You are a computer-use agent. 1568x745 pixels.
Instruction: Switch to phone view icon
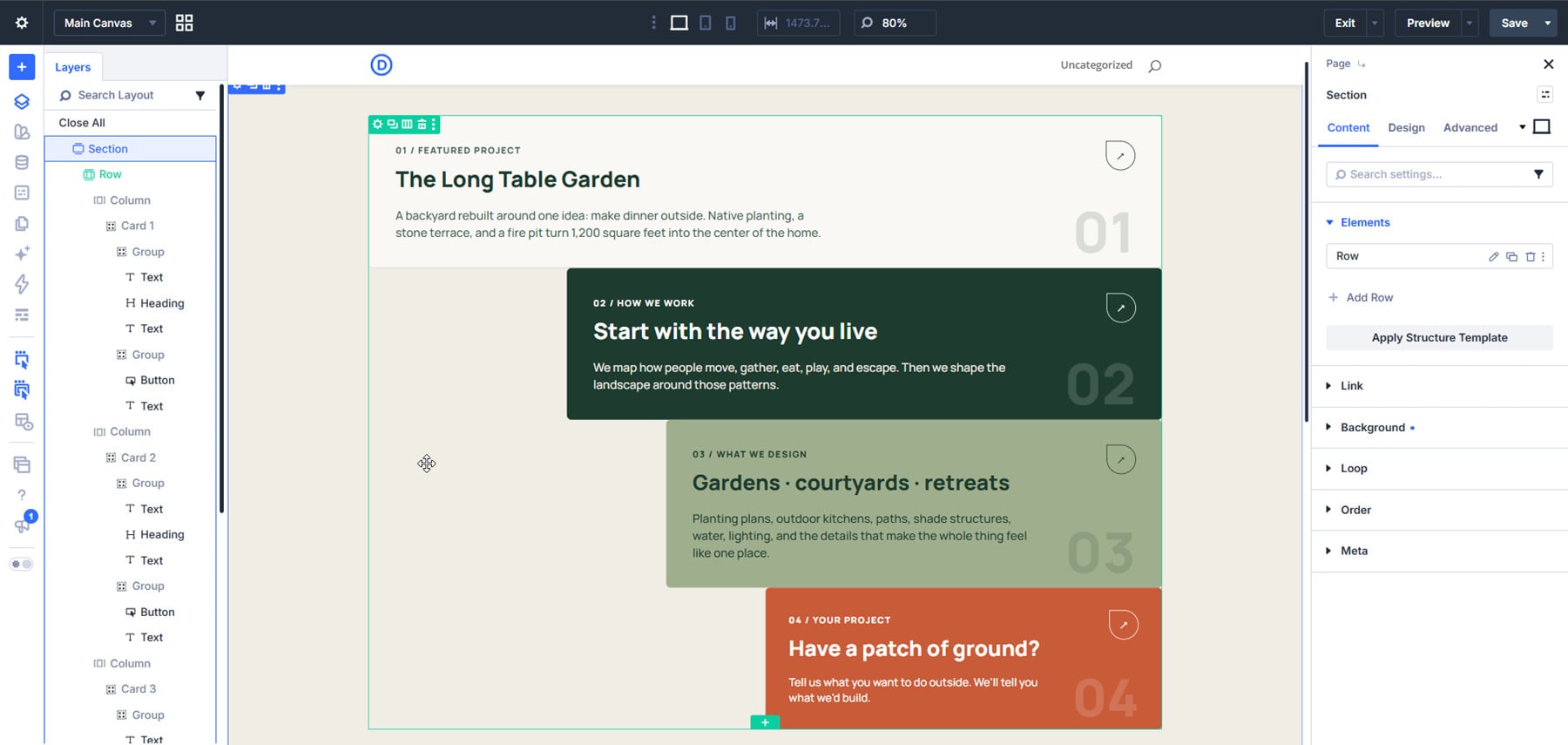(x=731, y=23)
